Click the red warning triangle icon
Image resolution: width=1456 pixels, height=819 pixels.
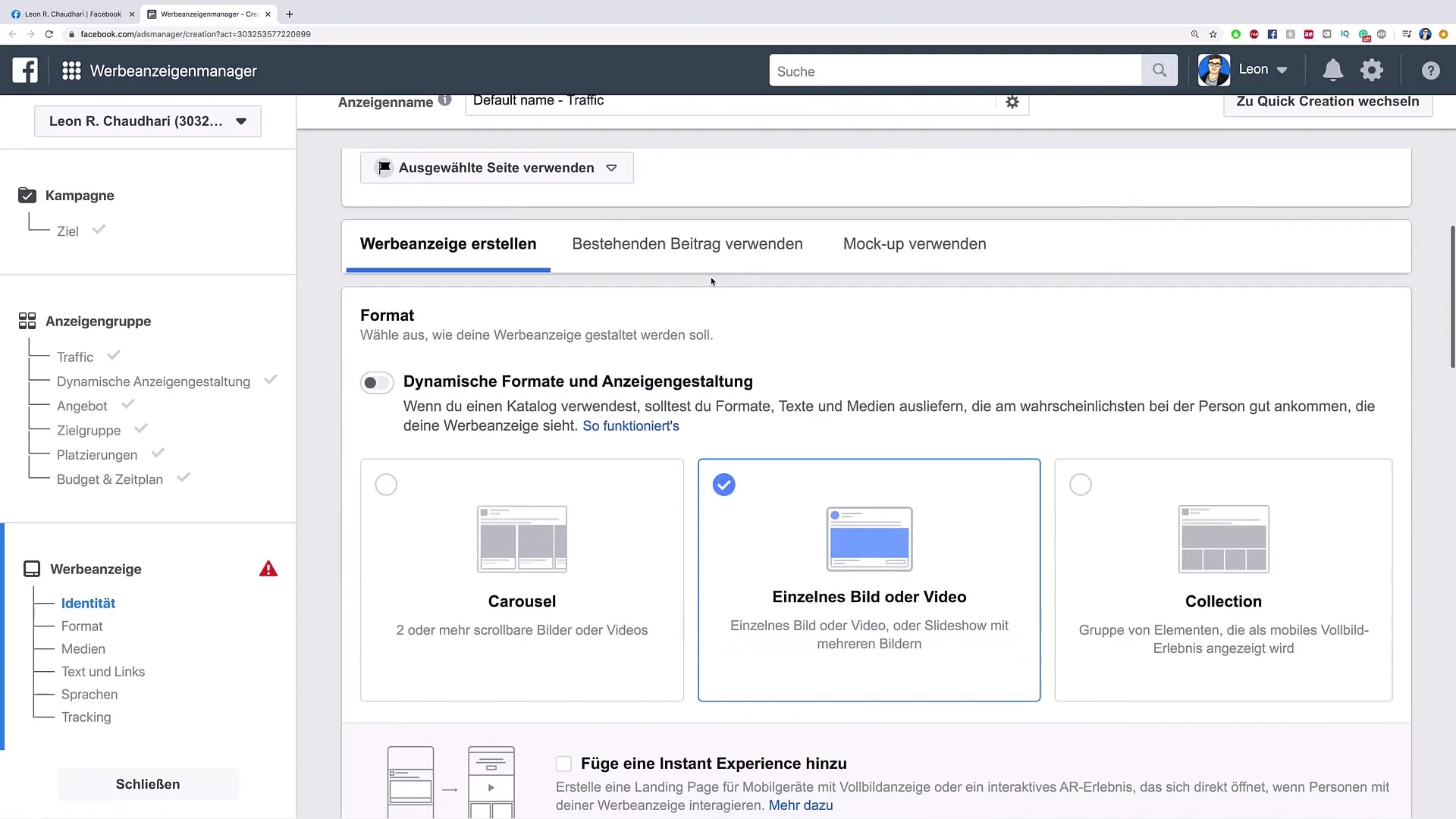point(268,569)
